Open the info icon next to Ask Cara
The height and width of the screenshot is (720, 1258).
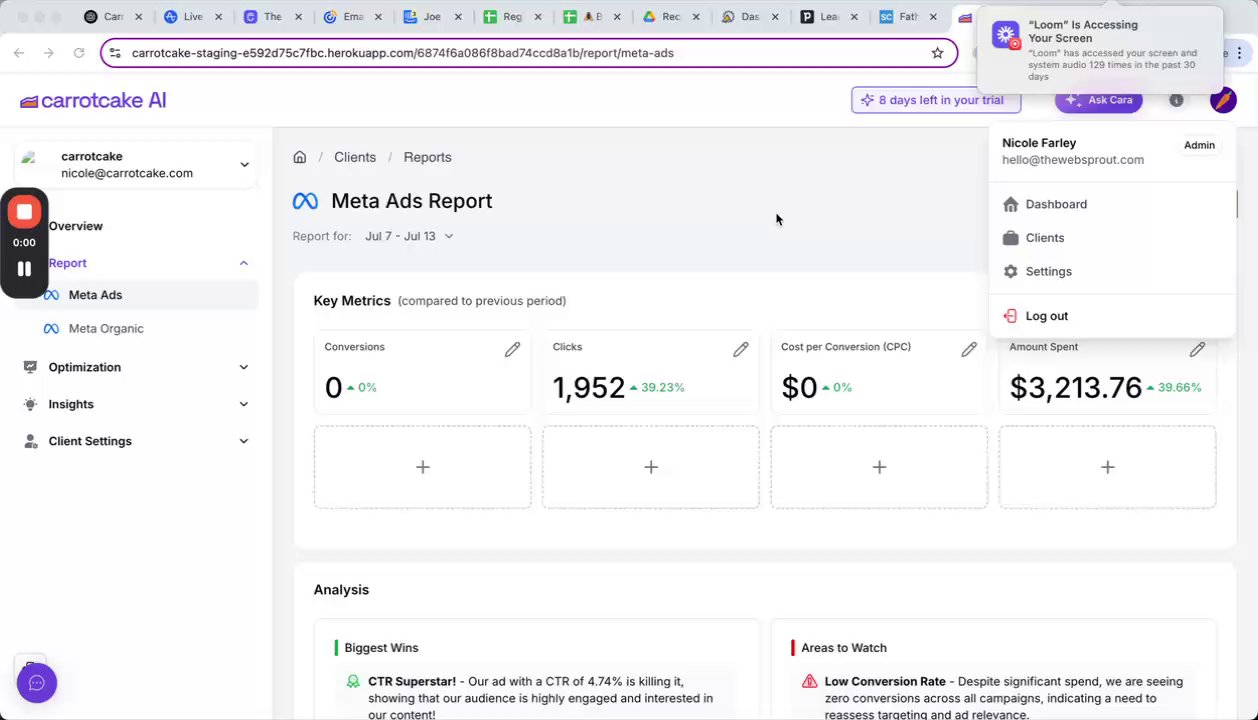coord(1176,100)
